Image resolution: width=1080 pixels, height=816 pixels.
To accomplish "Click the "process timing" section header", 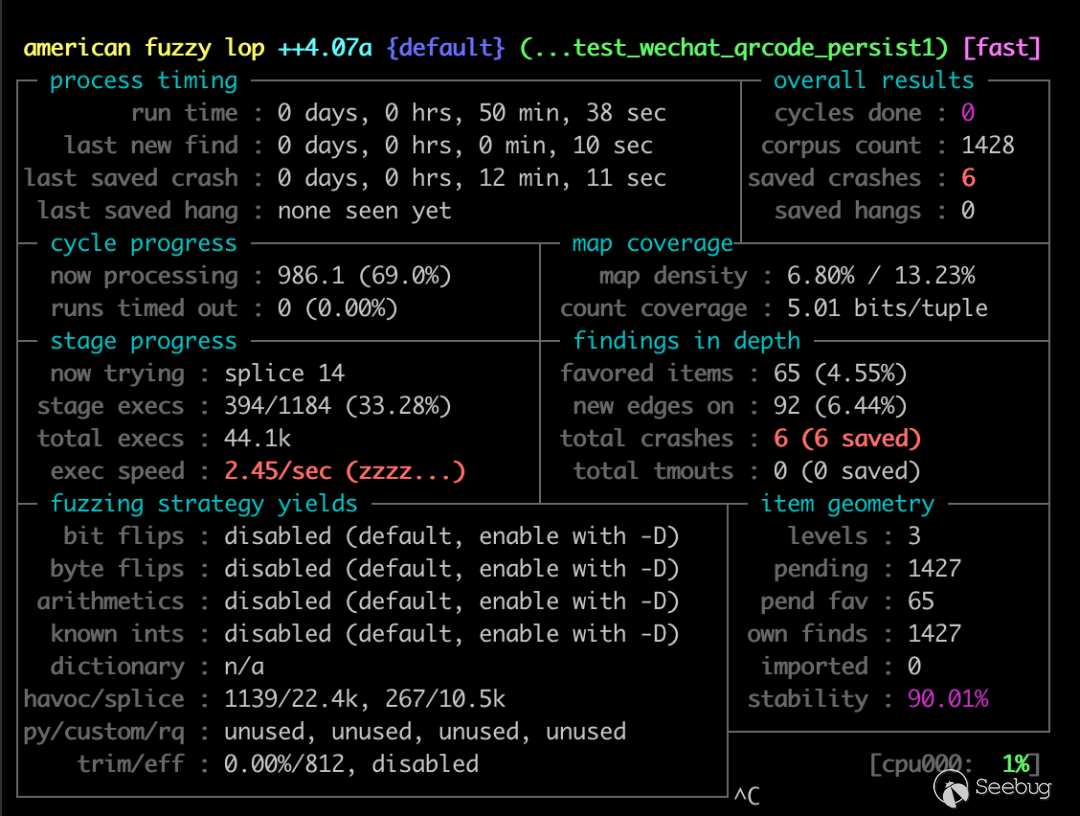I will click(x=144, y=81).
